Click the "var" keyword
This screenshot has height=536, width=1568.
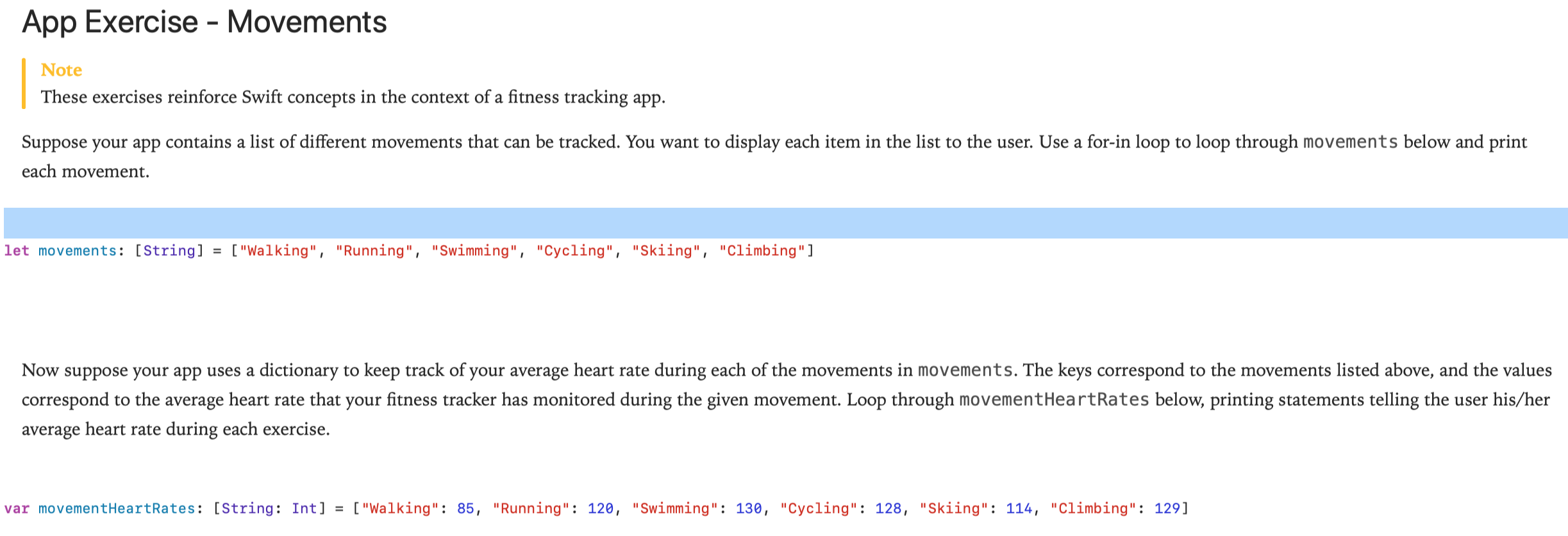(17, 508)
